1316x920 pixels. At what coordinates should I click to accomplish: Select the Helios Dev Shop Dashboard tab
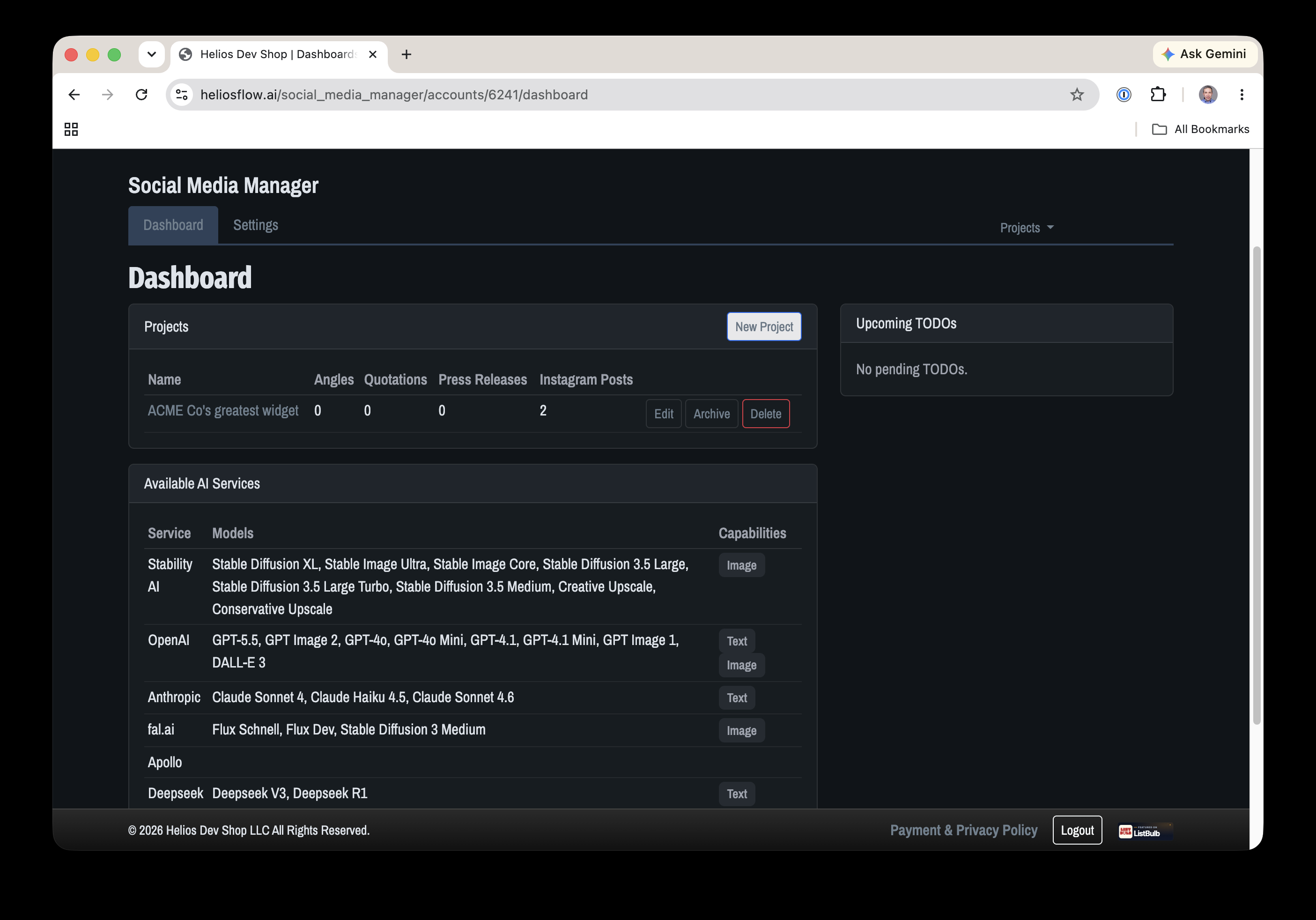(279, 54)
